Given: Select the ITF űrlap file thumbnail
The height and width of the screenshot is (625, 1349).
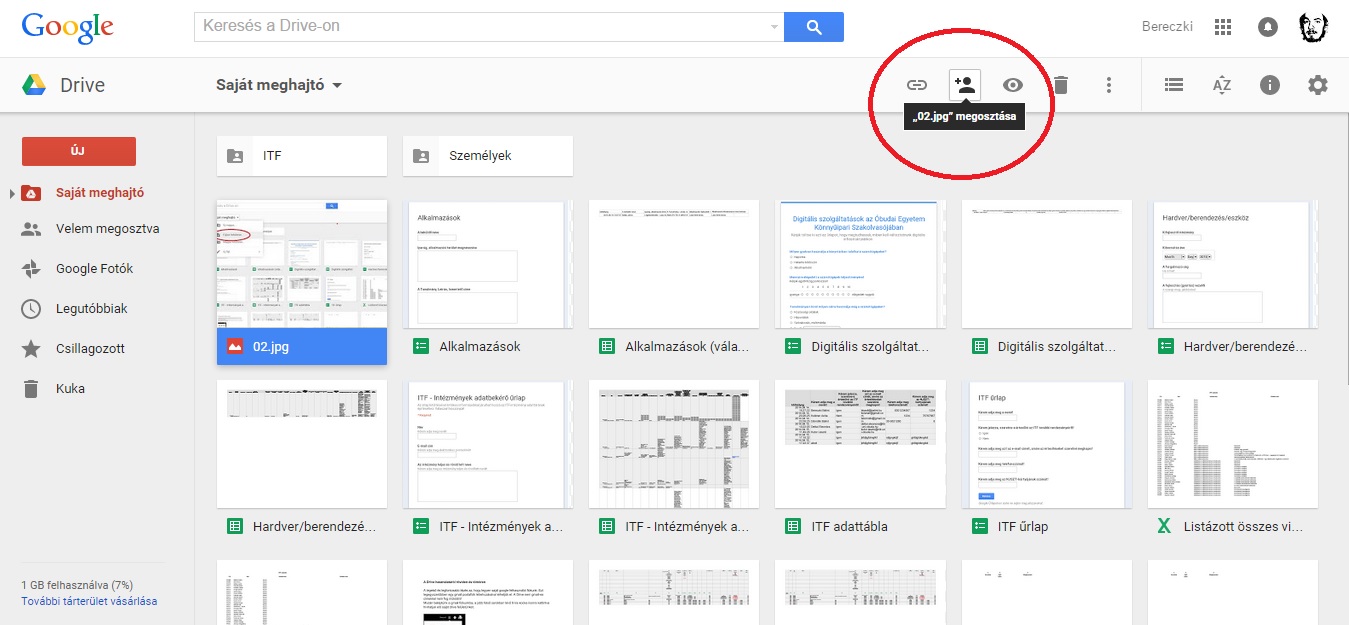Looking at the screenshot, I should tap(1047, 444).
